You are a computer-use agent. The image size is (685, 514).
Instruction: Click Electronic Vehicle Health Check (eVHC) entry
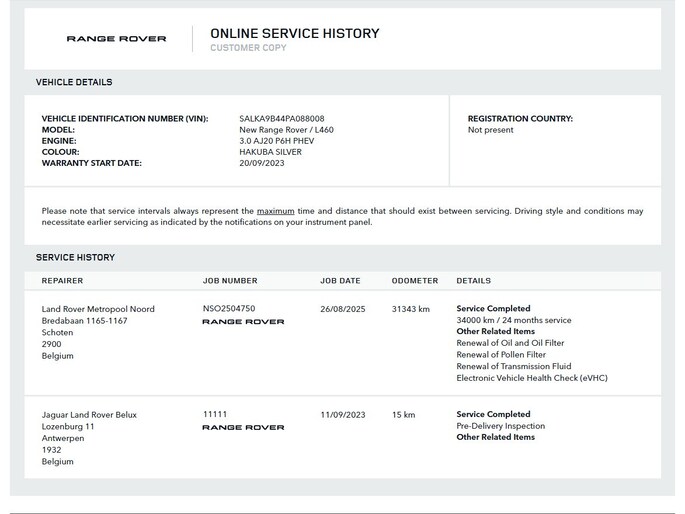click(x=531, y=378)
